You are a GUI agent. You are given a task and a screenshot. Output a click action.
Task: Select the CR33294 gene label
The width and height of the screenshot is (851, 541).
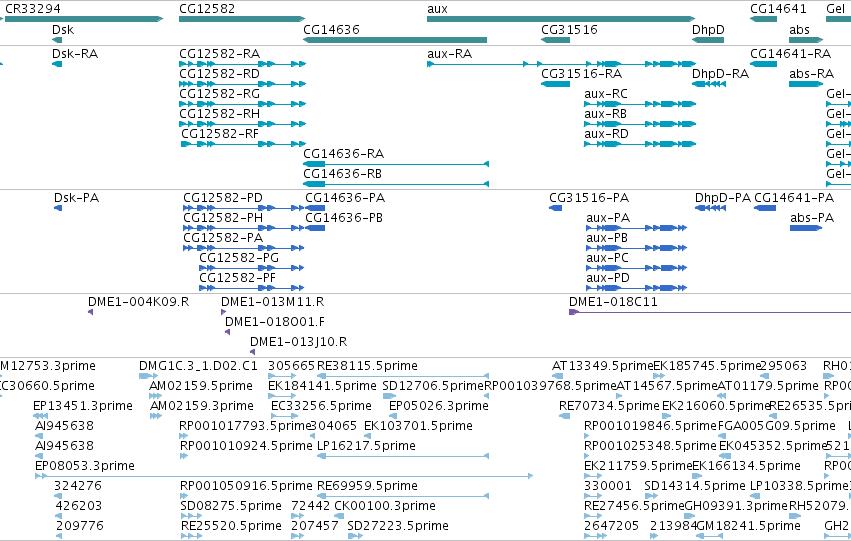33,9
